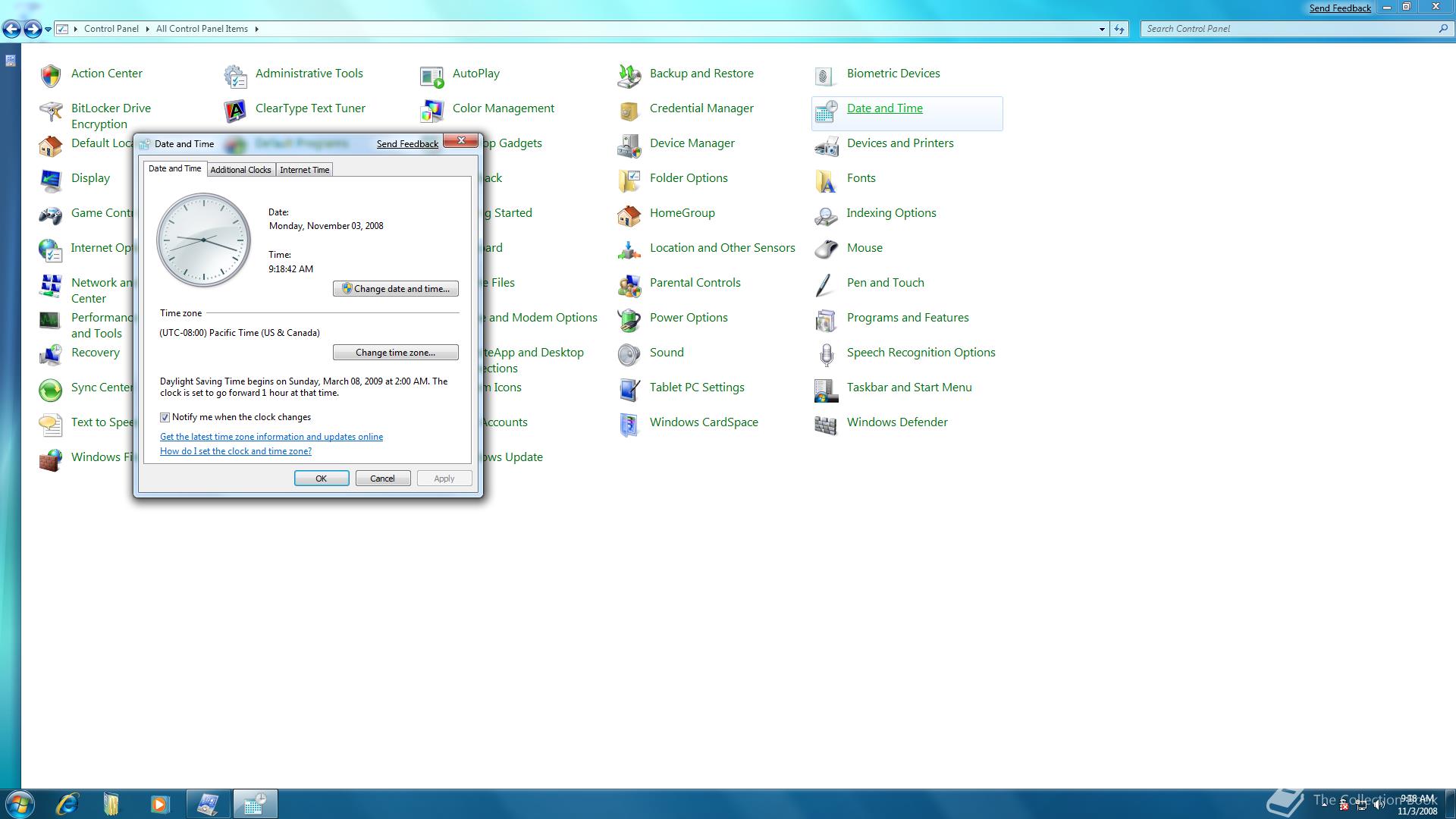The width and height of the screenshot is (1456, 819).
Task: Open Windows Explorer from the taskbar
Action: [x=111, y=804]
